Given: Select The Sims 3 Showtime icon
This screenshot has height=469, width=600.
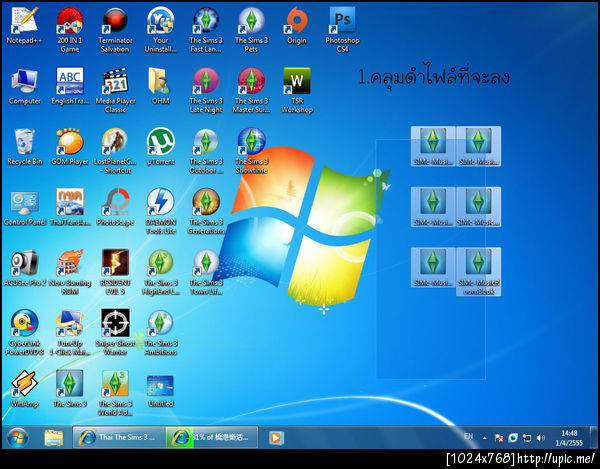Looking at the screenshot, I should point(251,151).
